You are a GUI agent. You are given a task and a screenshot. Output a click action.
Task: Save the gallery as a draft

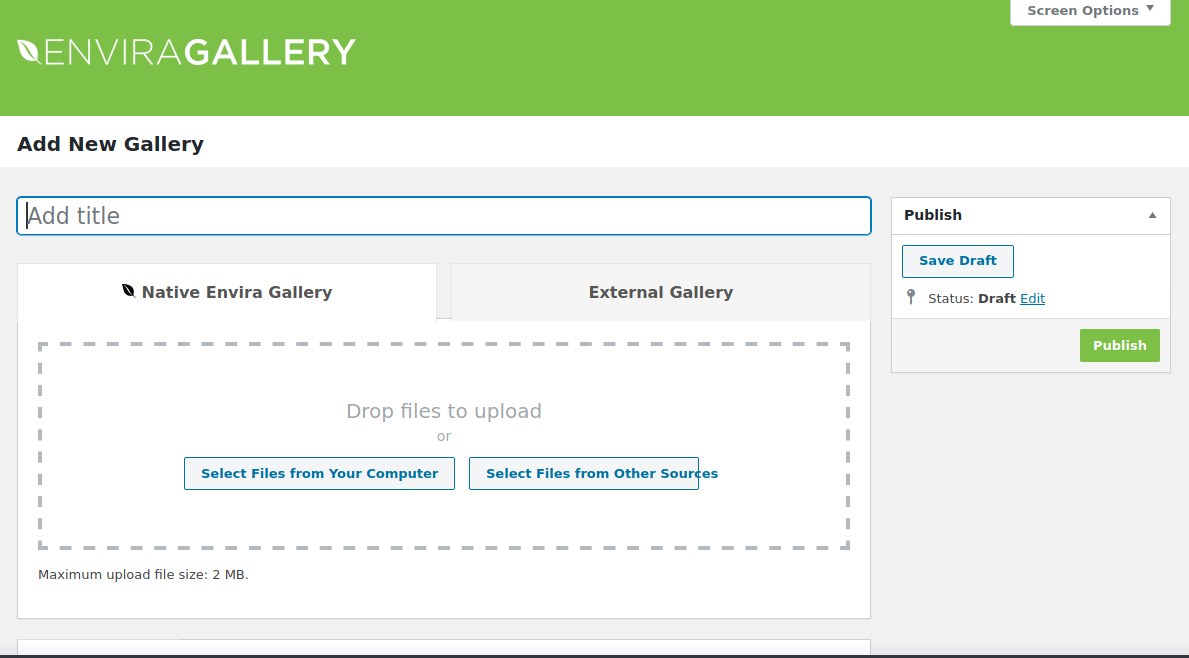coord(957,260)
